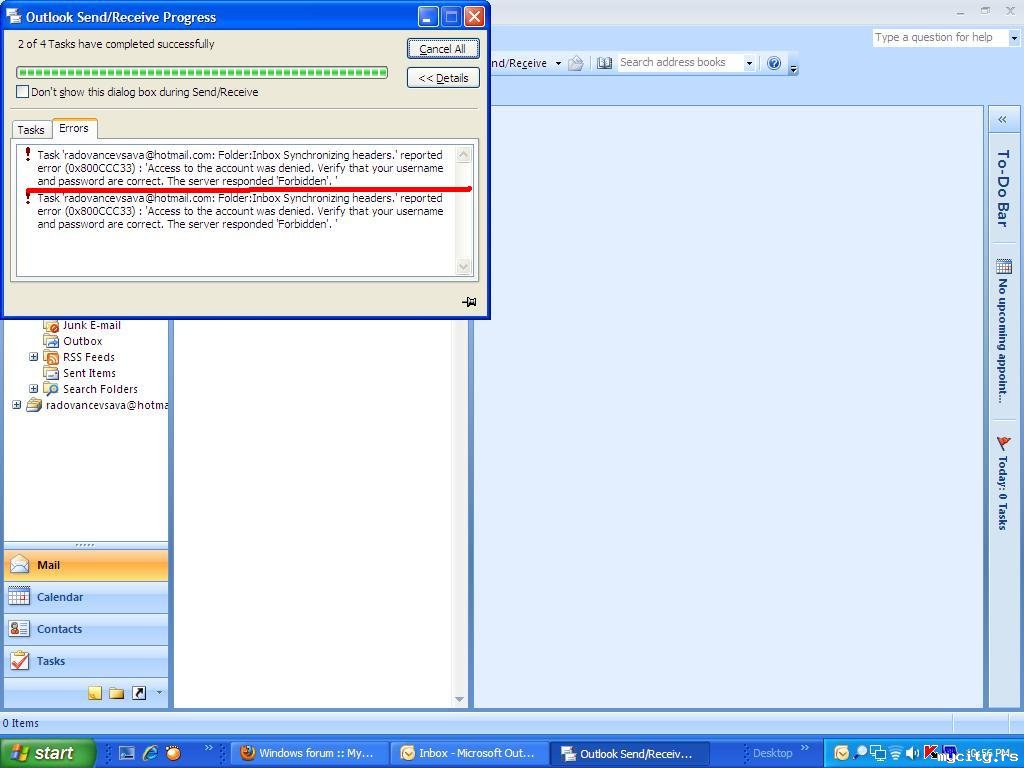Image resolution: width=1024 pixels, height=768 pixels.
Task: Click the Send/Receive progress bar
Action: point(202,72)
